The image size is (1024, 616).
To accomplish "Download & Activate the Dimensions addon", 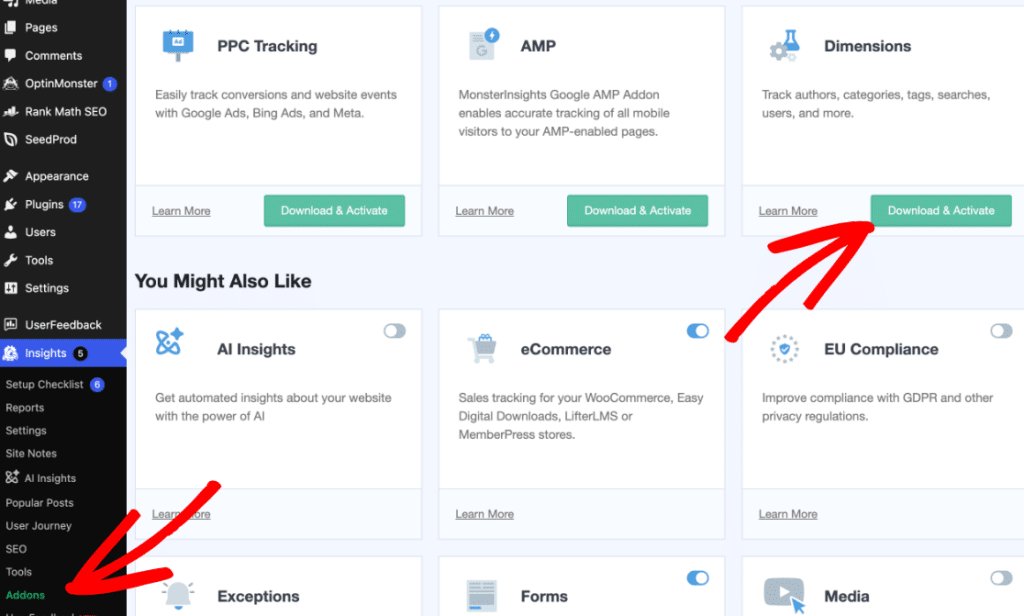I will click(941, 211).
